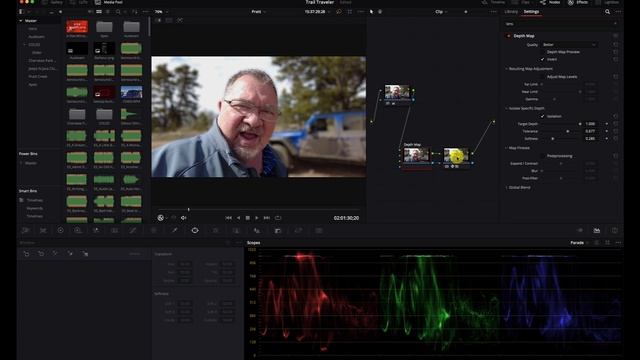
Task: Open the Magic Mask palette icon
Action: tap(236, 231)
